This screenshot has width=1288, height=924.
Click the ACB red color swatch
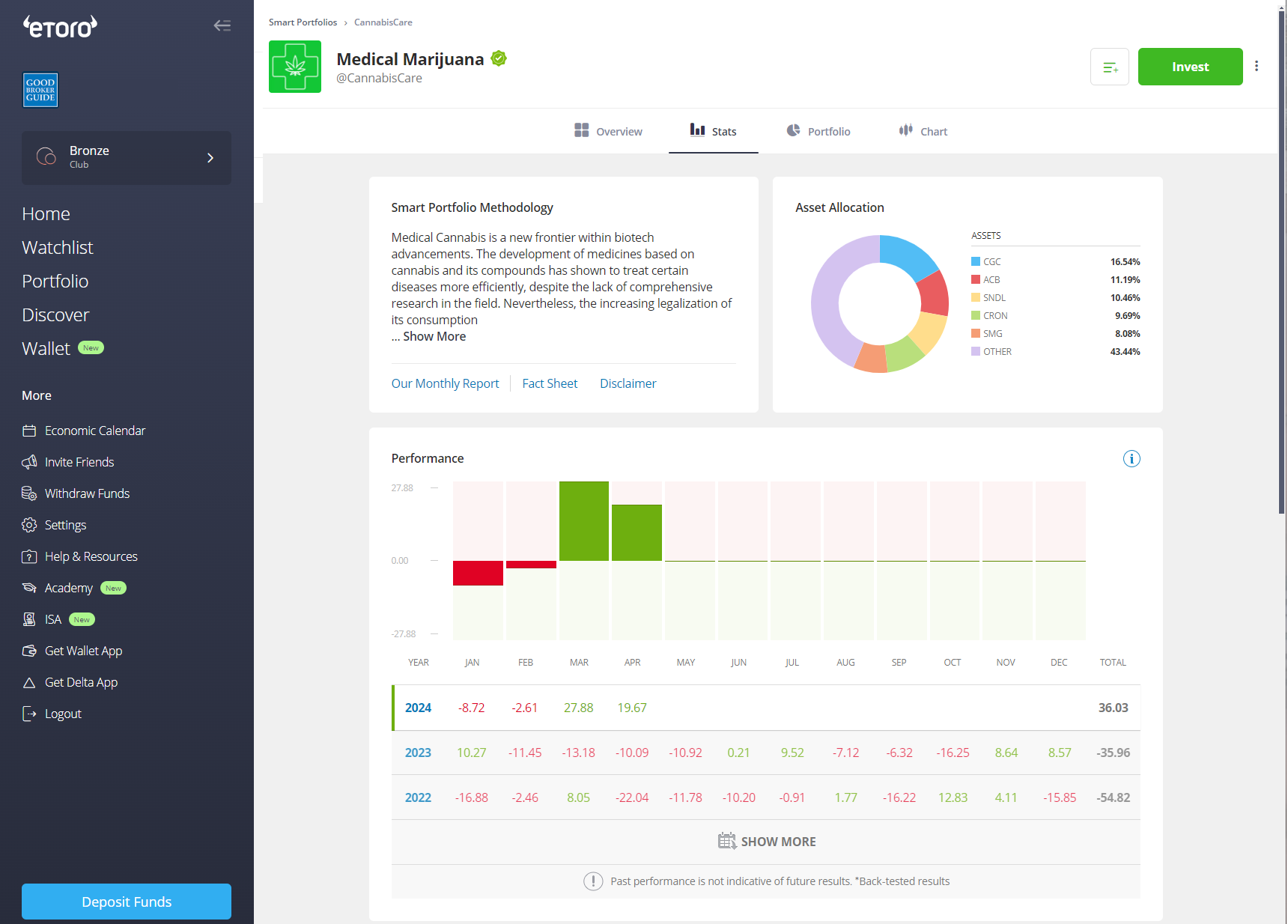(x=976, y=279)
